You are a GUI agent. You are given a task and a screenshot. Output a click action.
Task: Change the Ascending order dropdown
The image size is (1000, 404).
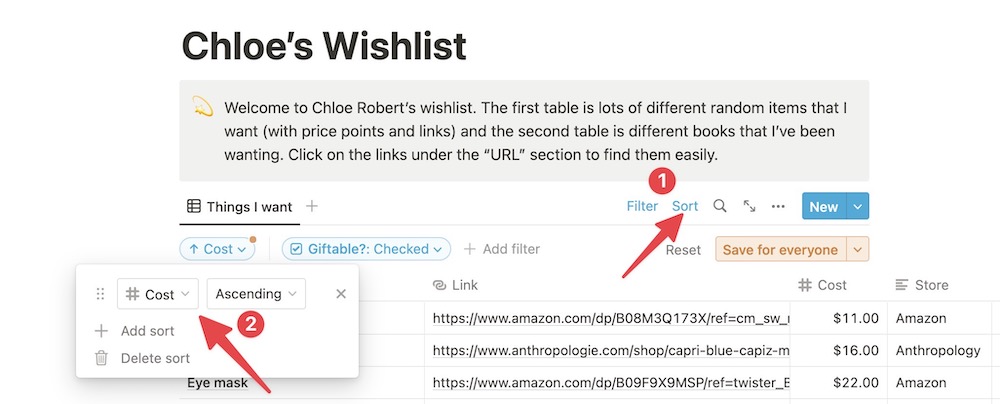point(256,294)
